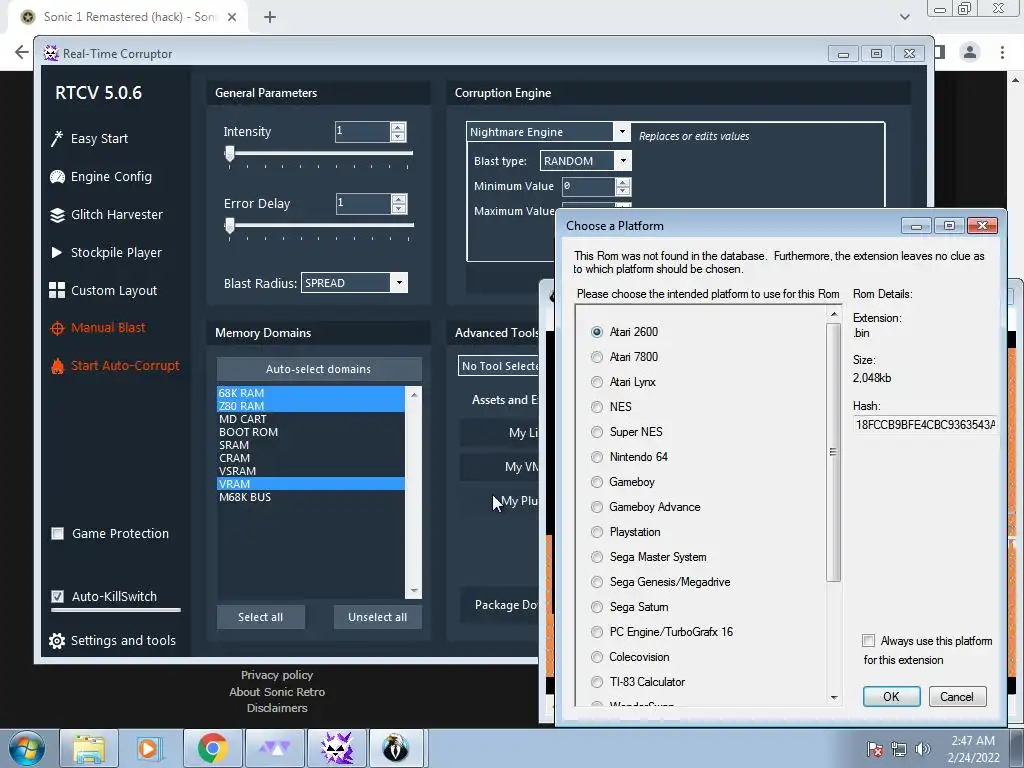Viewport: 1024px width, 768px height.
Task: Click the VRAM memory domain entry
Action: pyautogui.click(x=311, y=484)
